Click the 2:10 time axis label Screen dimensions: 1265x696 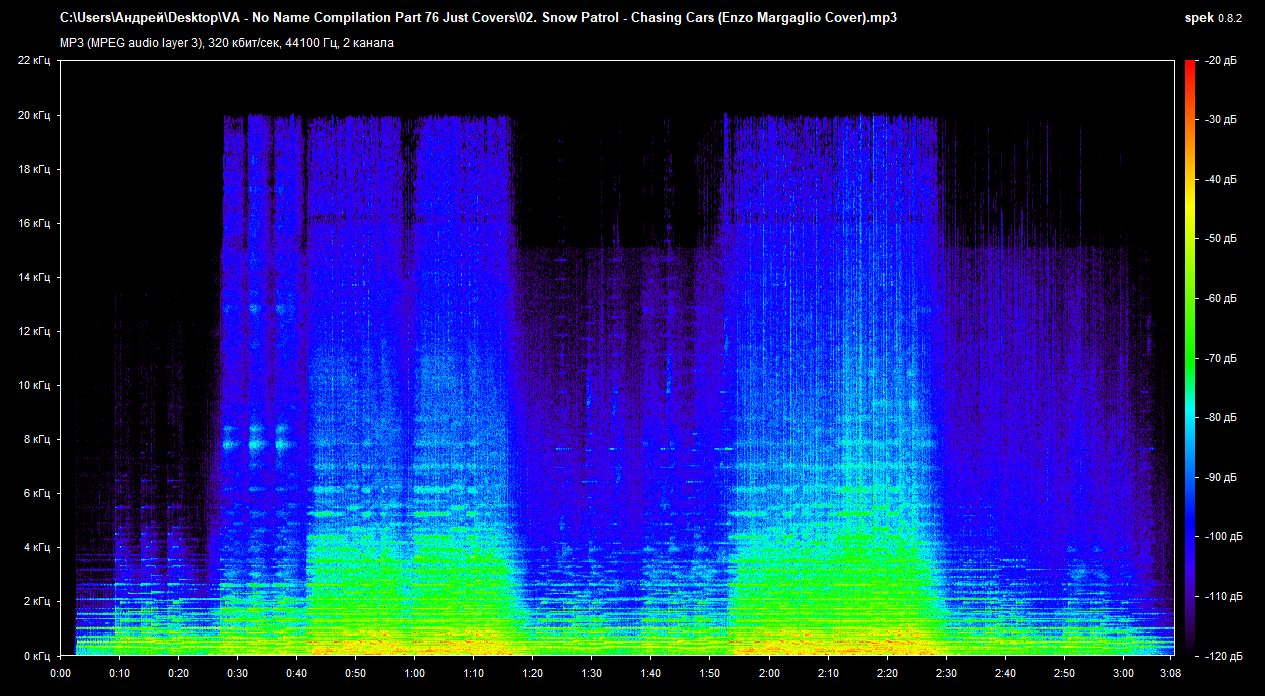828,674
